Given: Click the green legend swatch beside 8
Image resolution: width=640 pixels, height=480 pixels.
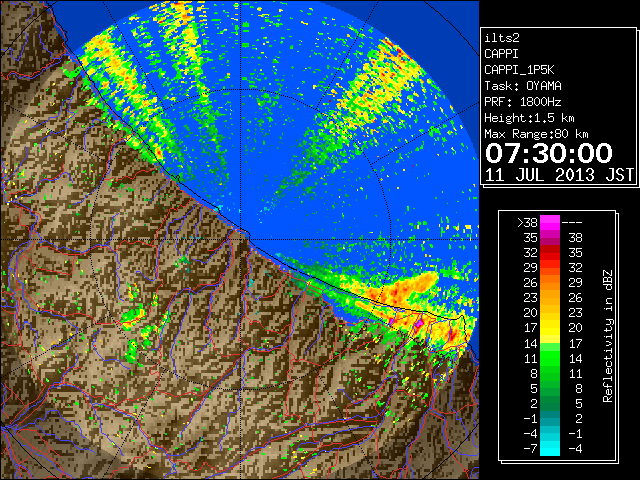Looking at the screenshot, I should coord(550,373).
